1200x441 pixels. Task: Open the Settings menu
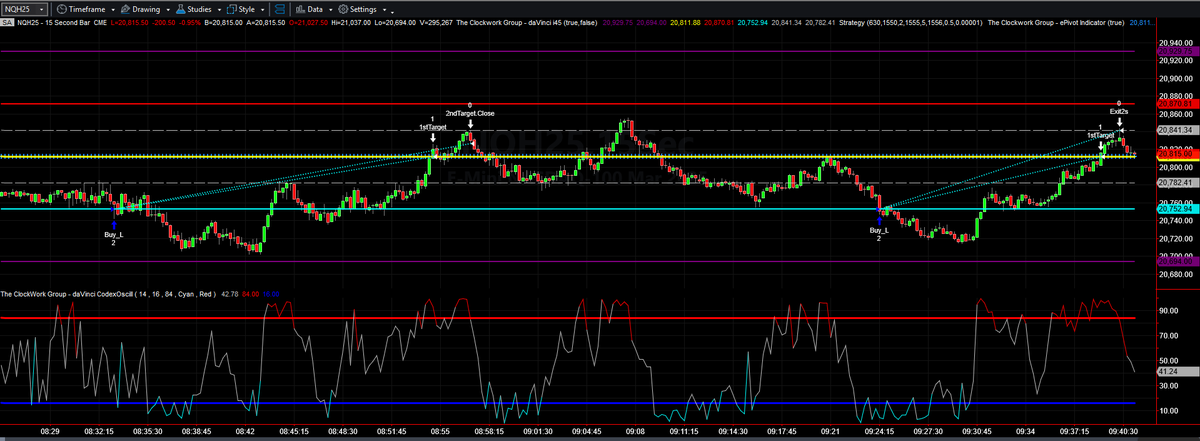click(357, 8)
